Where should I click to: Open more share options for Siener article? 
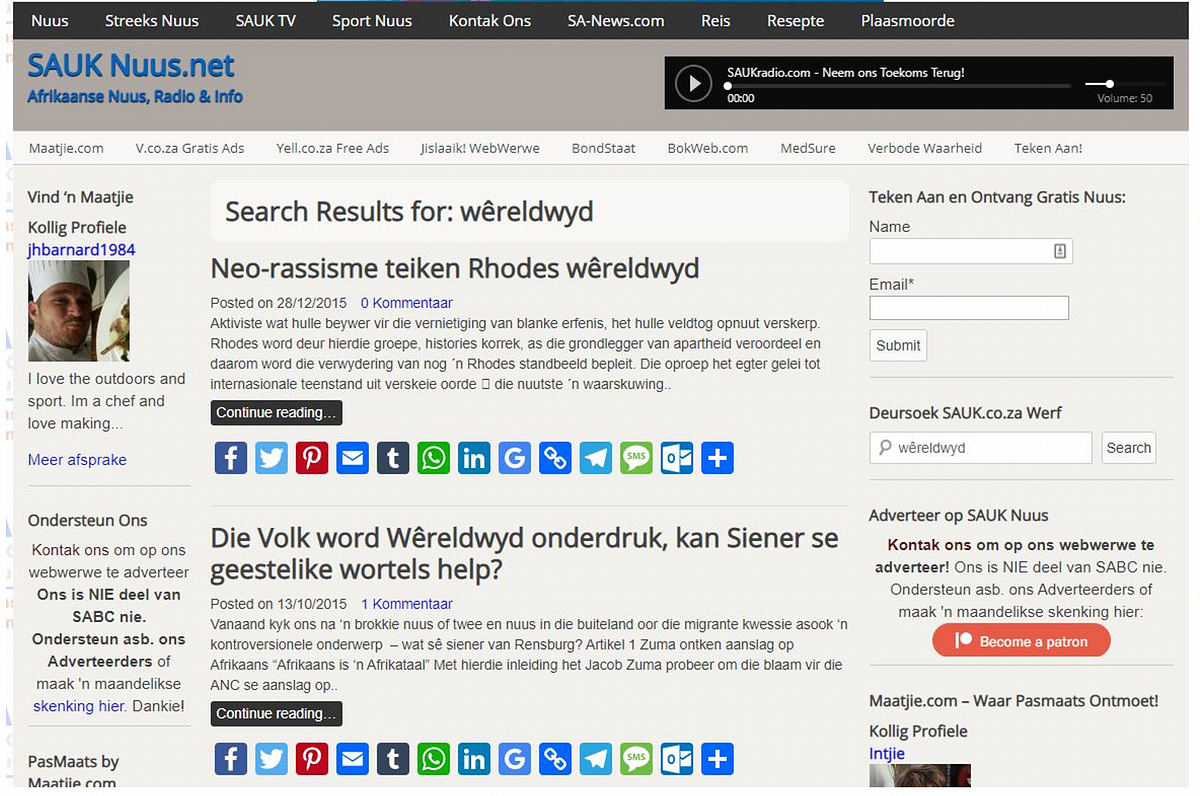click(717, 759)
